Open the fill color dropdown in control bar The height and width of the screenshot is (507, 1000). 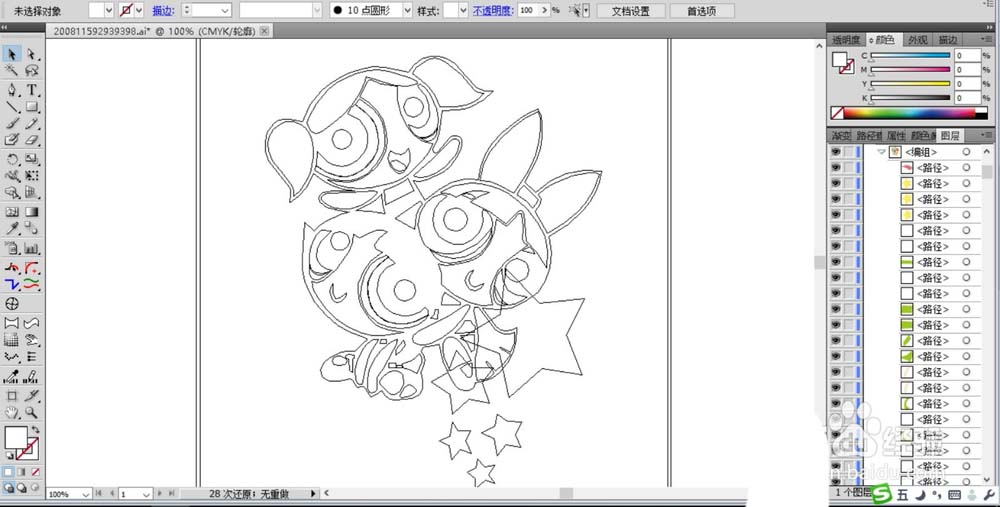click(108, 10)
